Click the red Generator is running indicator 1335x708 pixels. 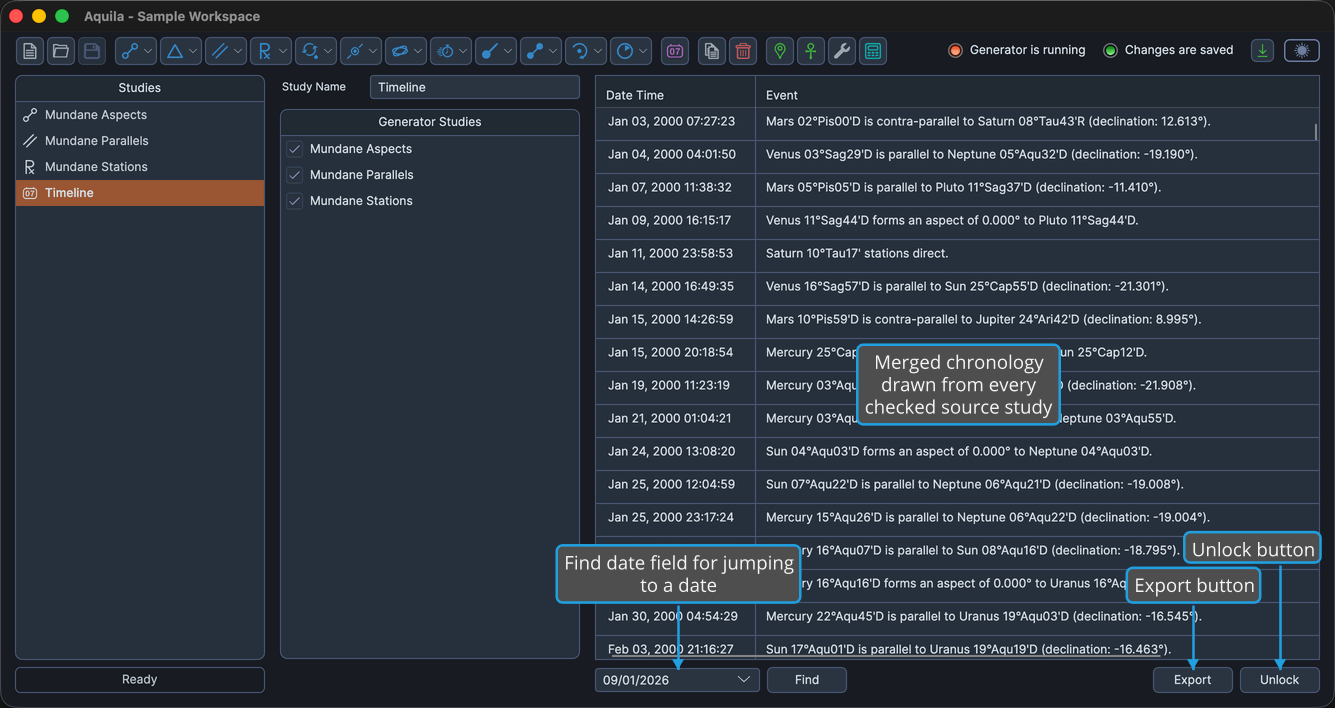point(955,50)
